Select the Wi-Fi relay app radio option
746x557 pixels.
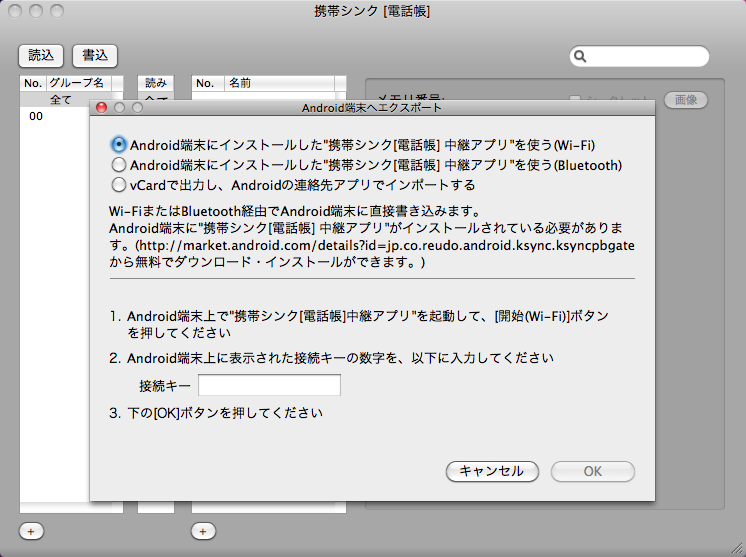(119, 144)
